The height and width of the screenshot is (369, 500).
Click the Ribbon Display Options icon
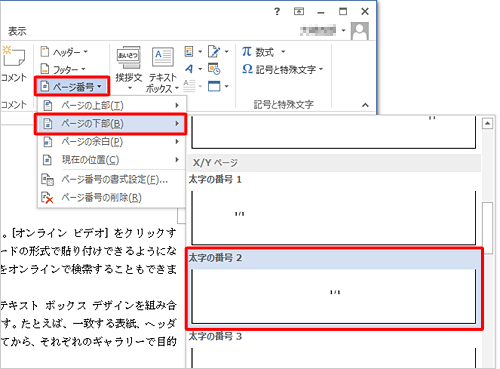[299, 12]
